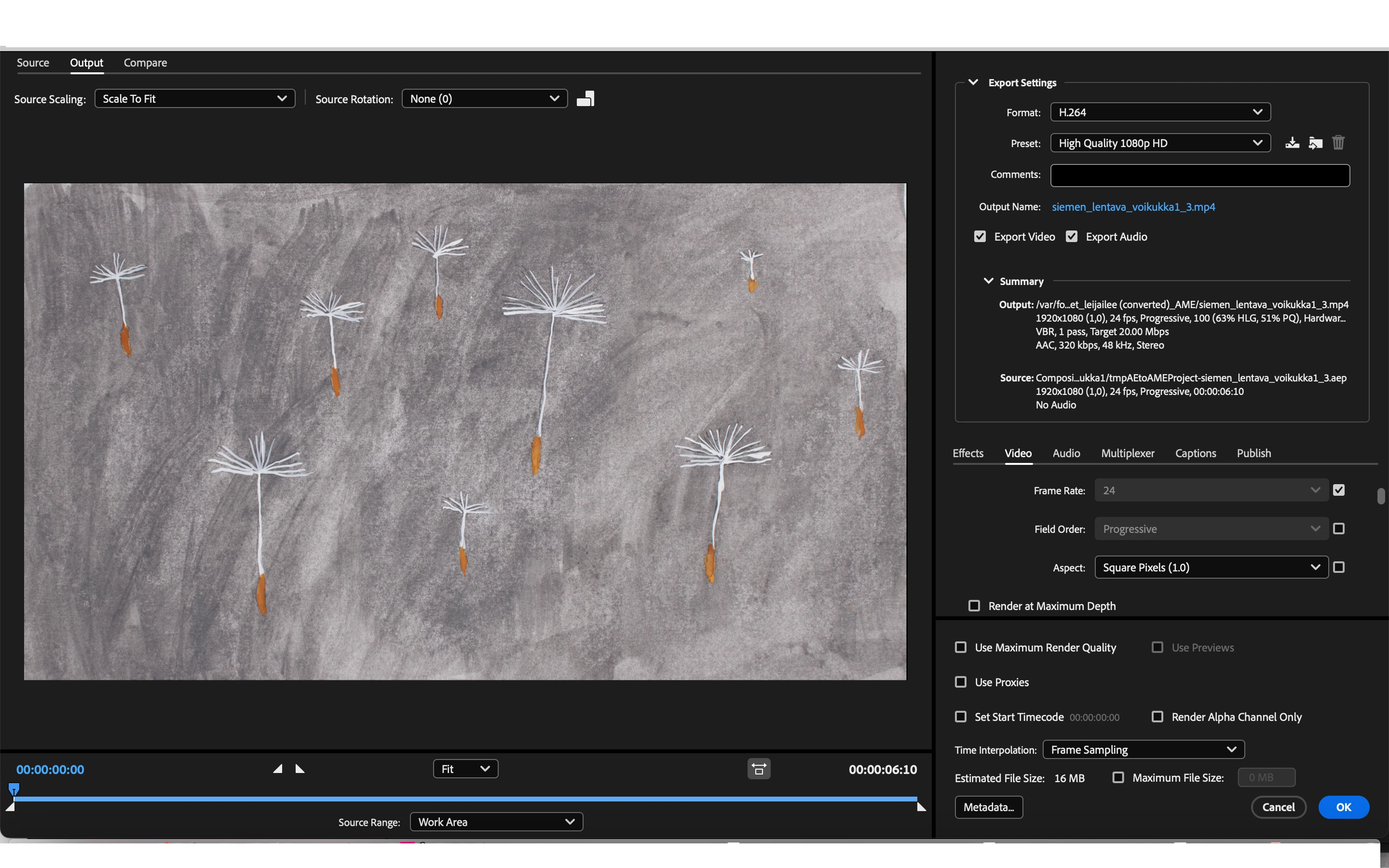Click inside the Comments text field
The height and width of the screenshot is (868, 1389).
[x=1199, y=175]
